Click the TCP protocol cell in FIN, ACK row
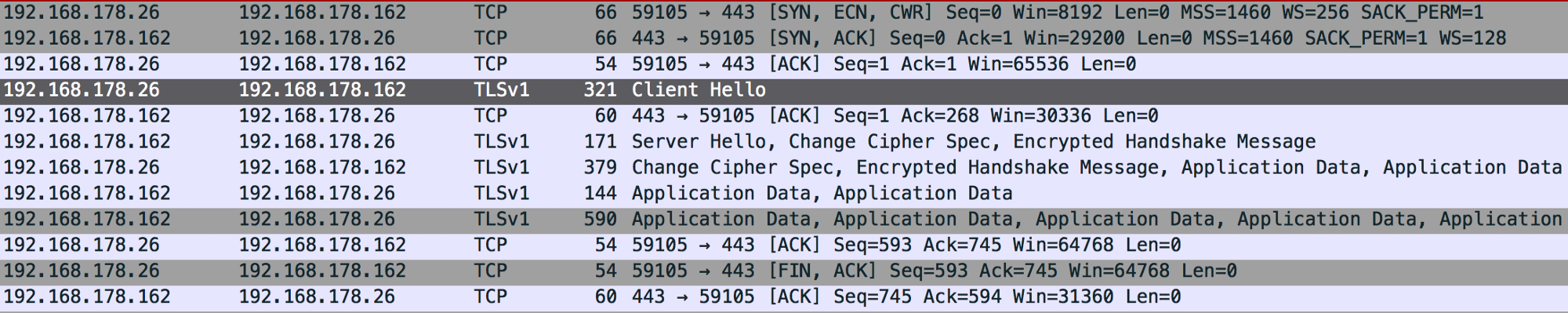This screenshot has width=1568, height=313. (x=491, y=271)
